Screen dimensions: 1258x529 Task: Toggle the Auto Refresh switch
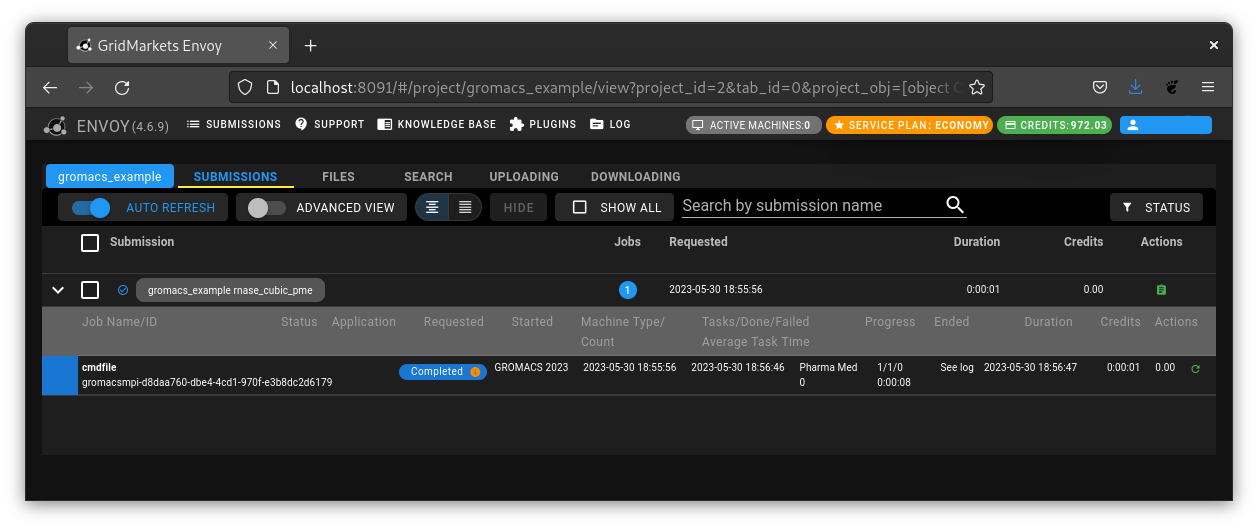[x=91, y=208]
